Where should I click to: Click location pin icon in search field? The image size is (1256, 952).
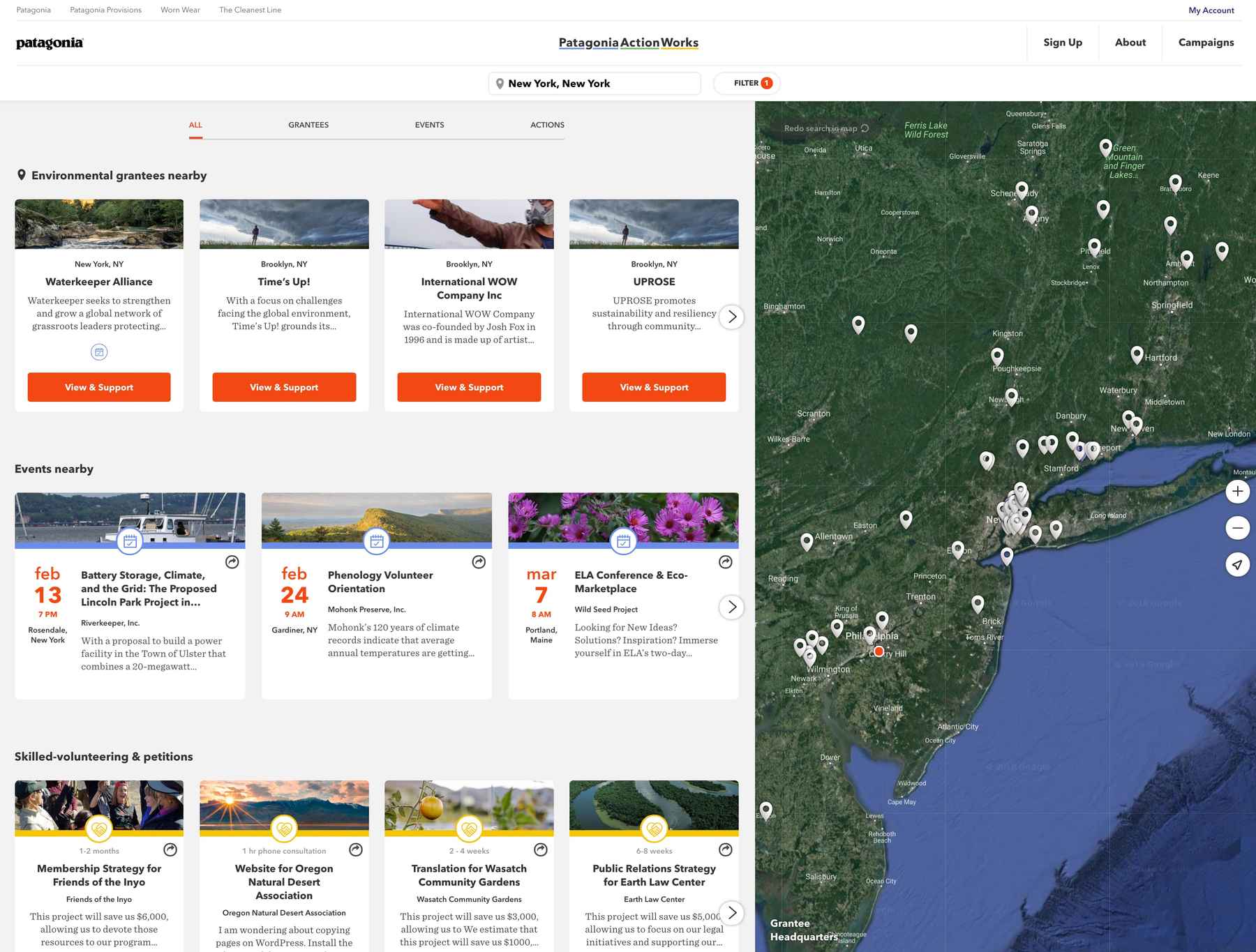tap(500, 84)
